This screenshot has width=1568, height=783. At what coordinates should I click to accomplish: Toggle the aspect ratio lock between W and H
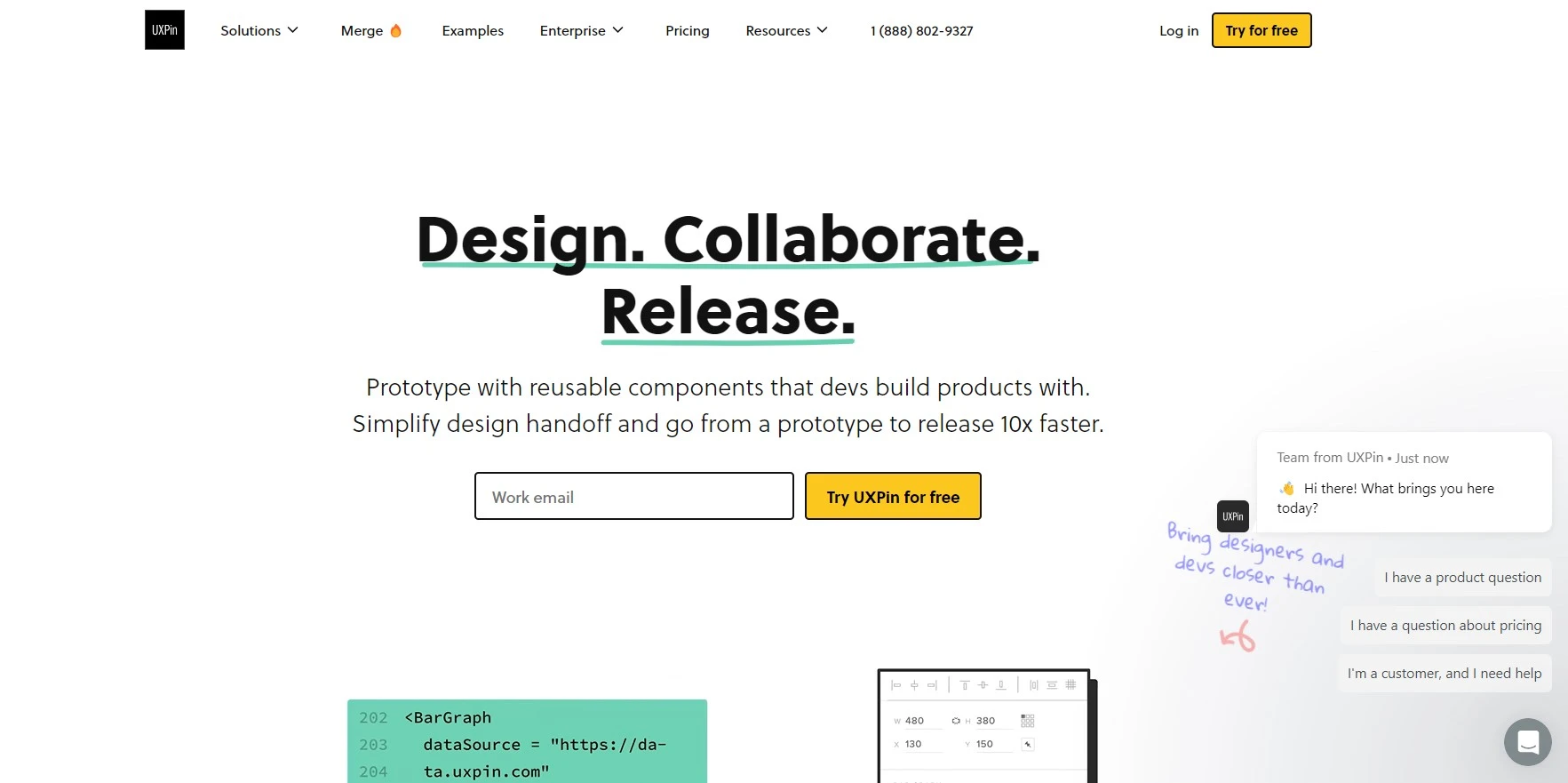(956, 721)
